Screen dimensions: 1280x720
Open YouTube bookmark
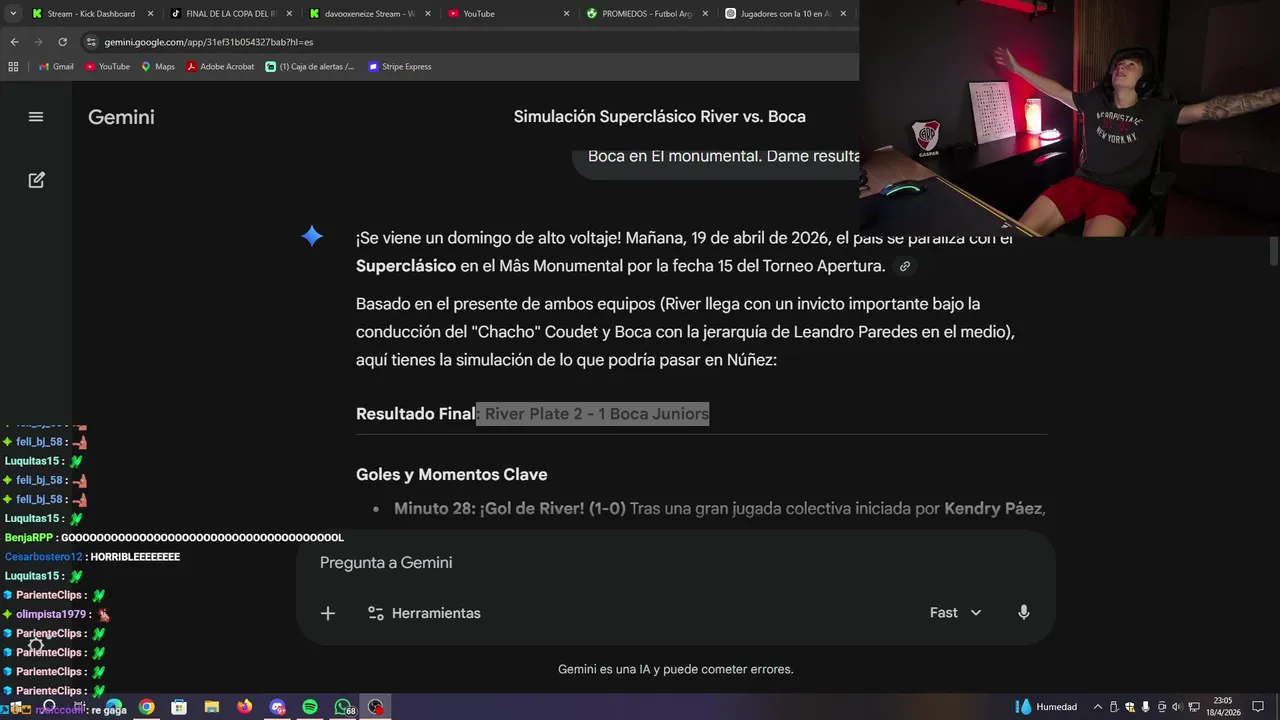(x=107, y=67)
